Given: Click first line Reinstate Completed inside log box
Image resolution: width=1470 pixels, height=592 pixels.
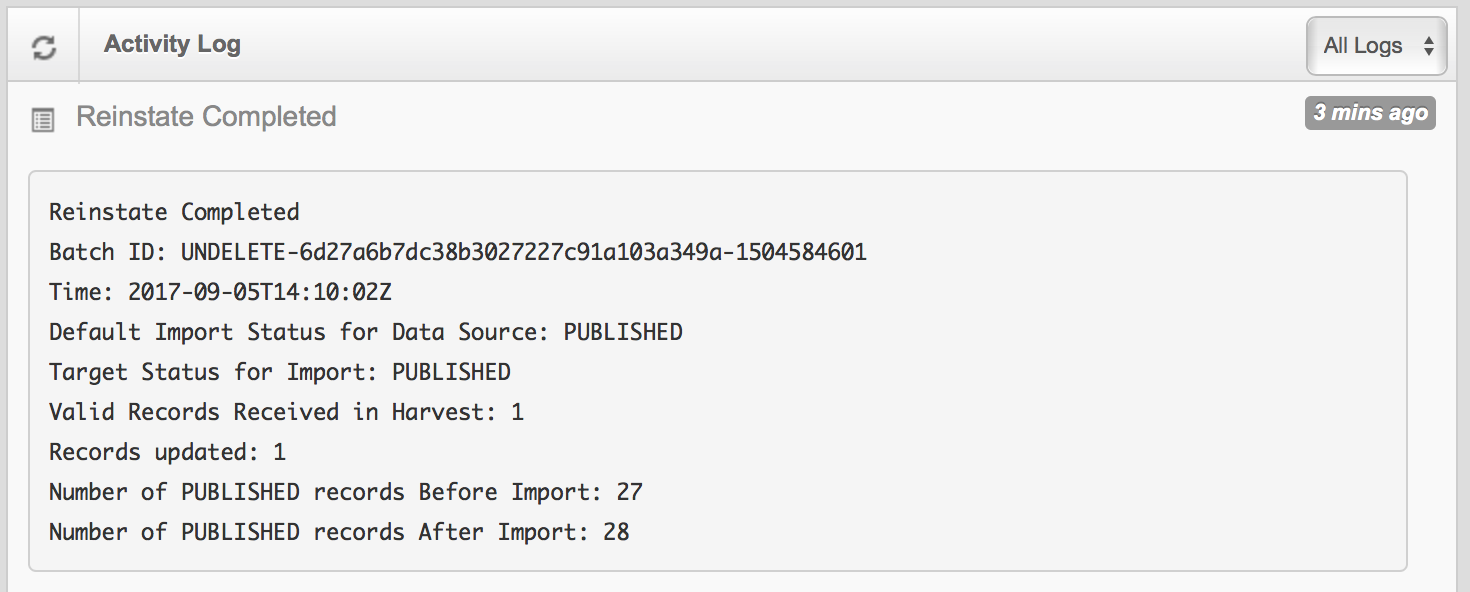Looking at the screenshot, I should click(x=174, y=212).
